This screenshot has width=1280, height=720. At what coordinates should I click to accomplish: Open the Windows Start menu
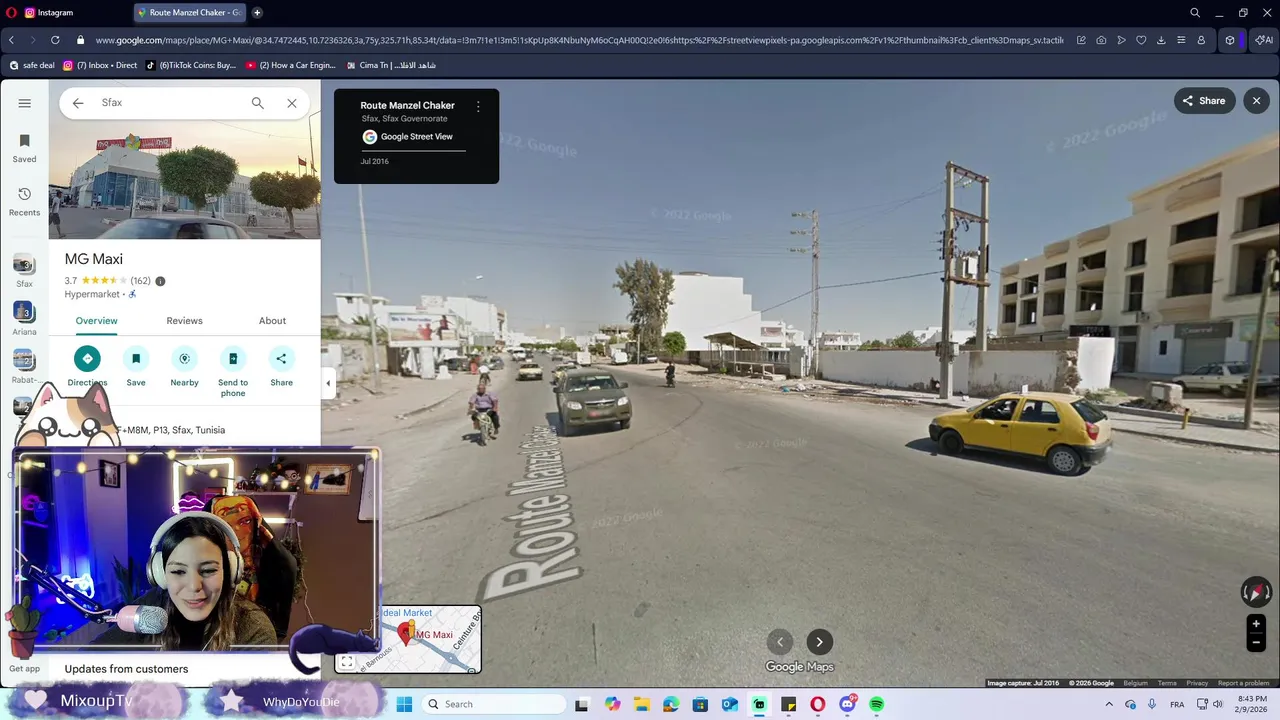(405, 704)
